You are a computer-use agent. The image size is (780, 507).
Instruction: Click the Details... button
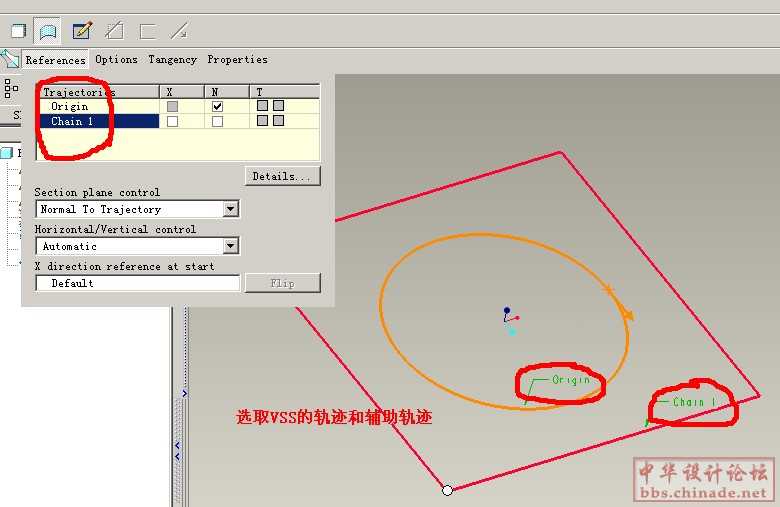[x=281, y=176]
